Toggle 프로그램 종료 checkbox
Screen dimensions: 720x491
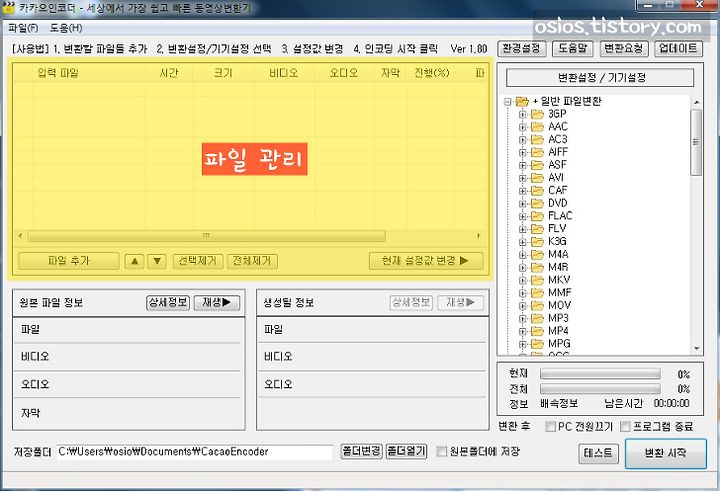pos(625,427)
